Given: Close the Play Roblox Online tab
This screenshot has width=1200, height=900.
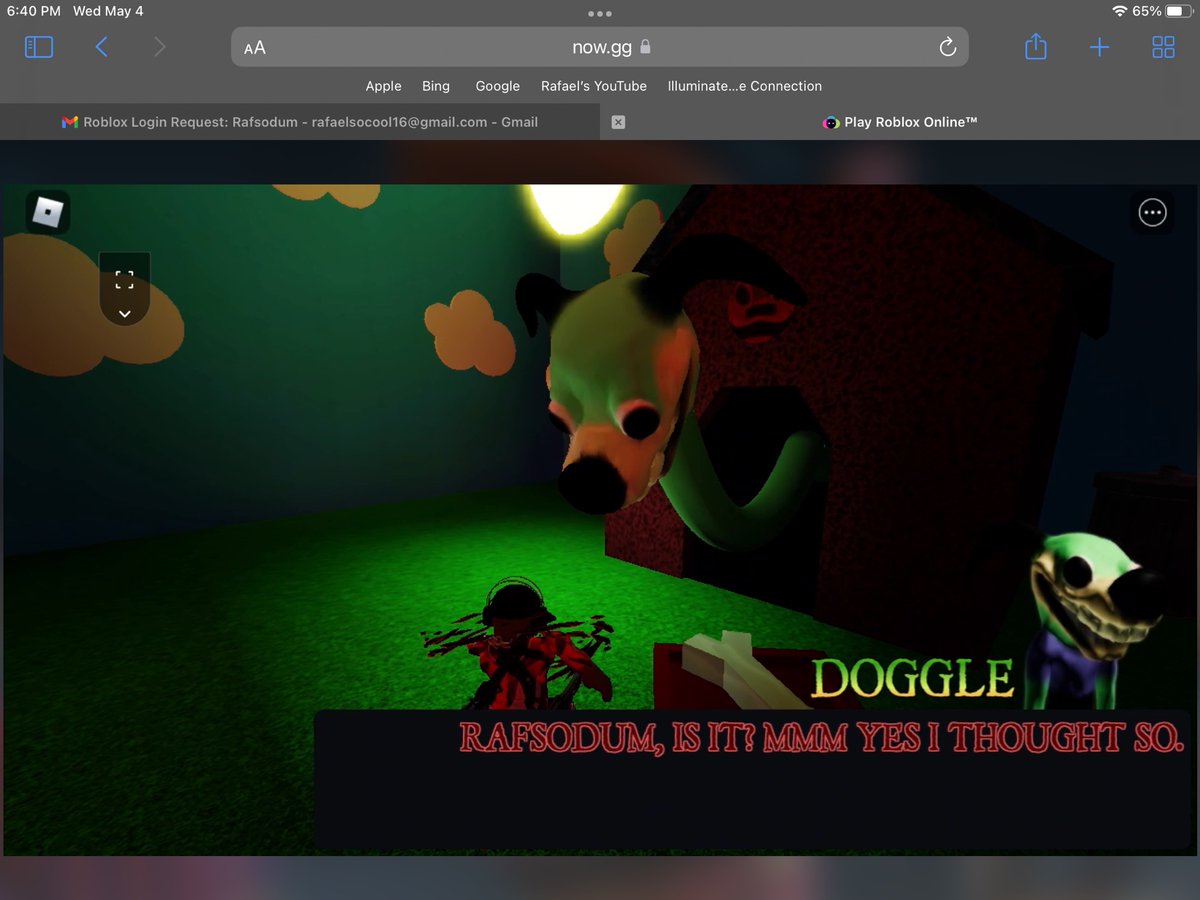Looking at the screenshot, I should [618, 122].
